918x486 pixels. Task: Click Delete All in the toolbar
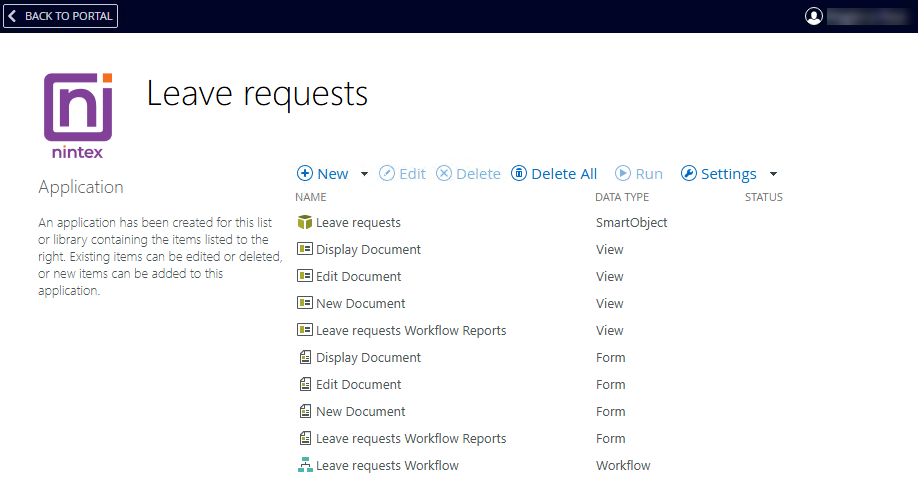[x=554, y=174]
